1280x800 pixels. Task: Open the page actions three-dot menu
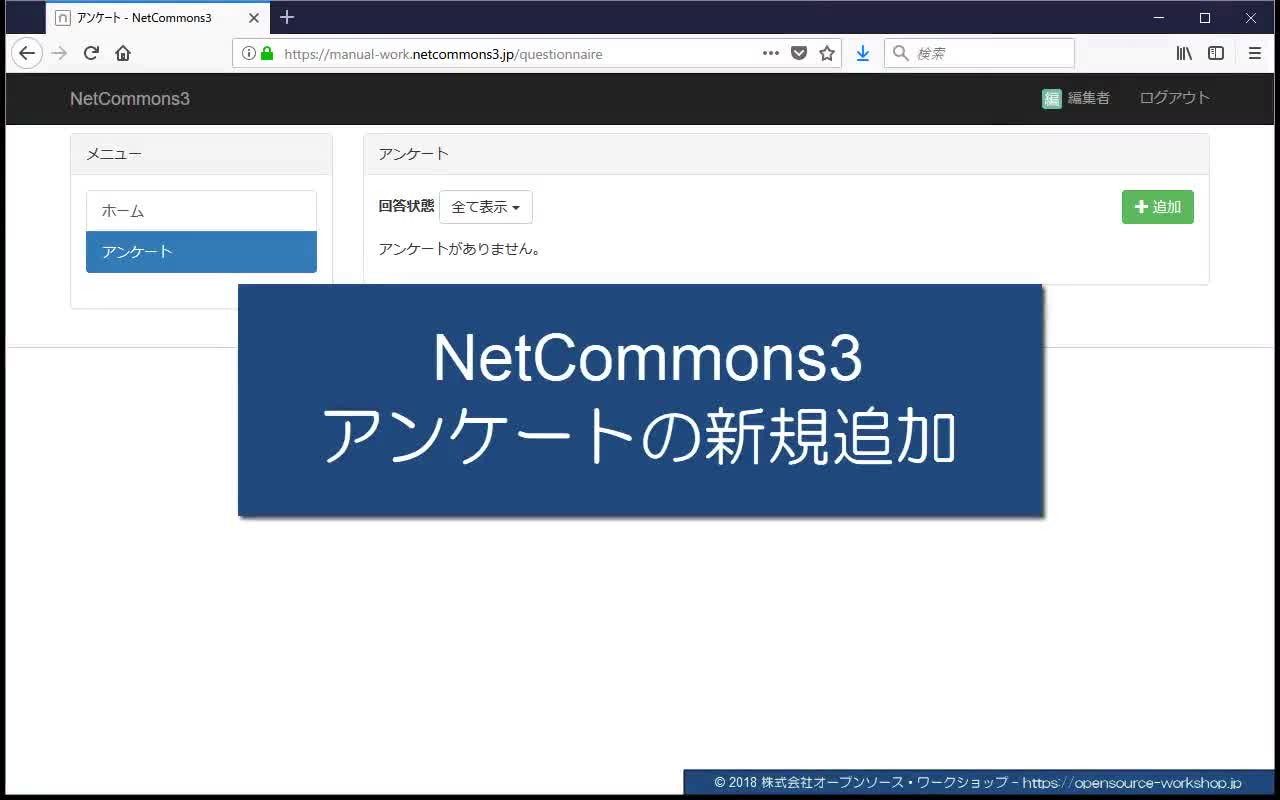(771, 53)
